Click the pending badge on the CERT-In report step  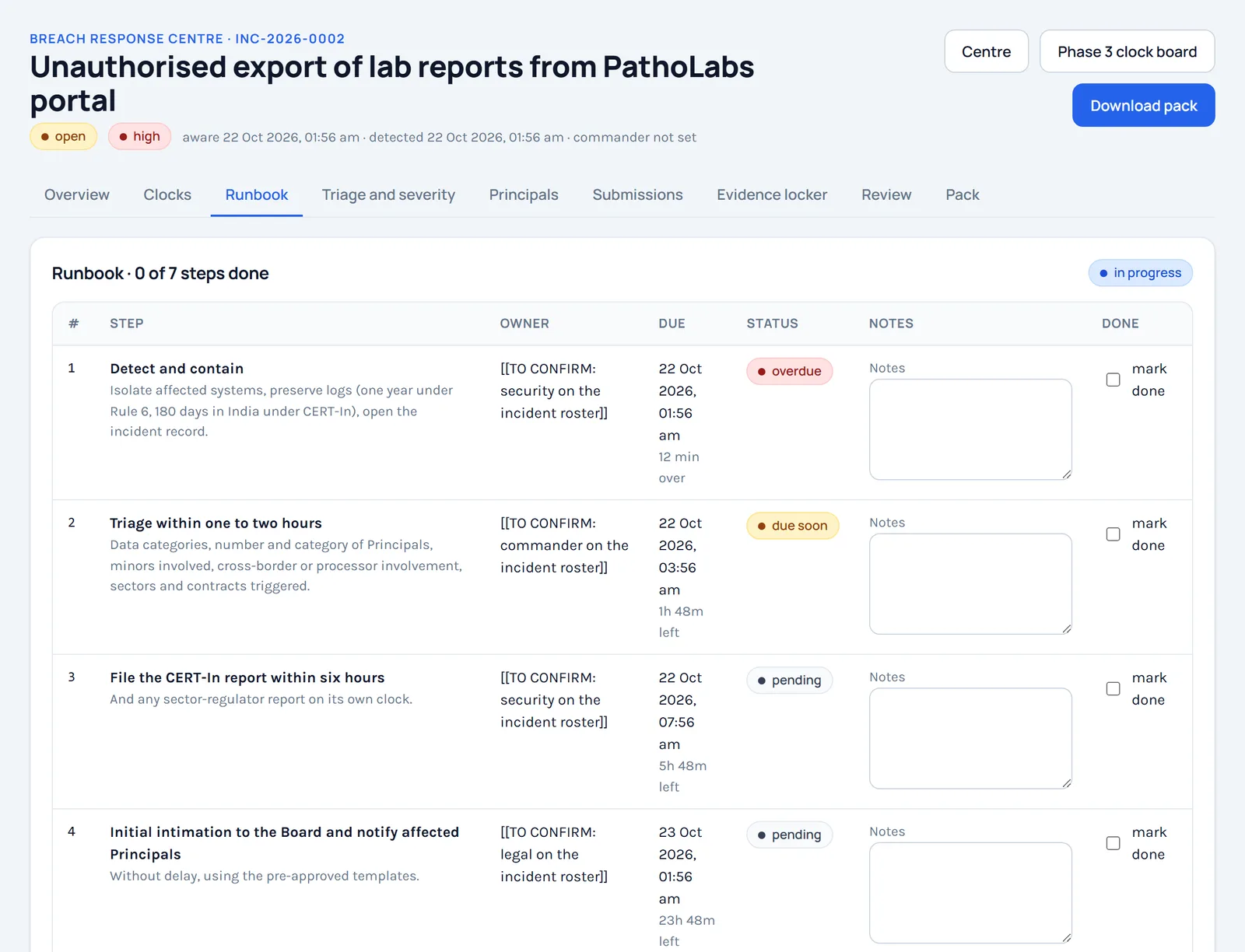coord(789,680)
